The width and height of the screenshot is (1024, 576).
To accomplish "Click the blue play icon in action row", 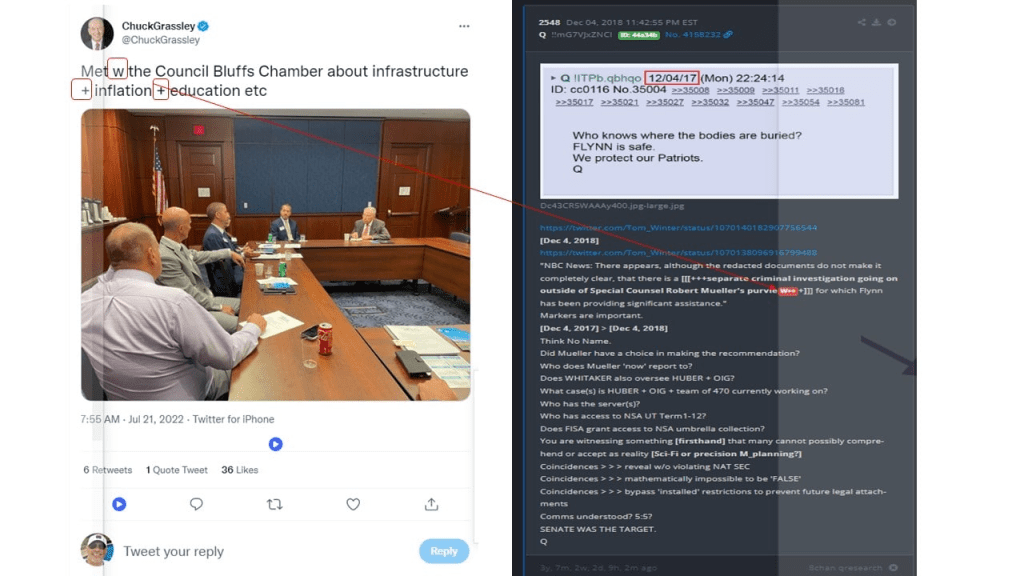I will 119,504.
